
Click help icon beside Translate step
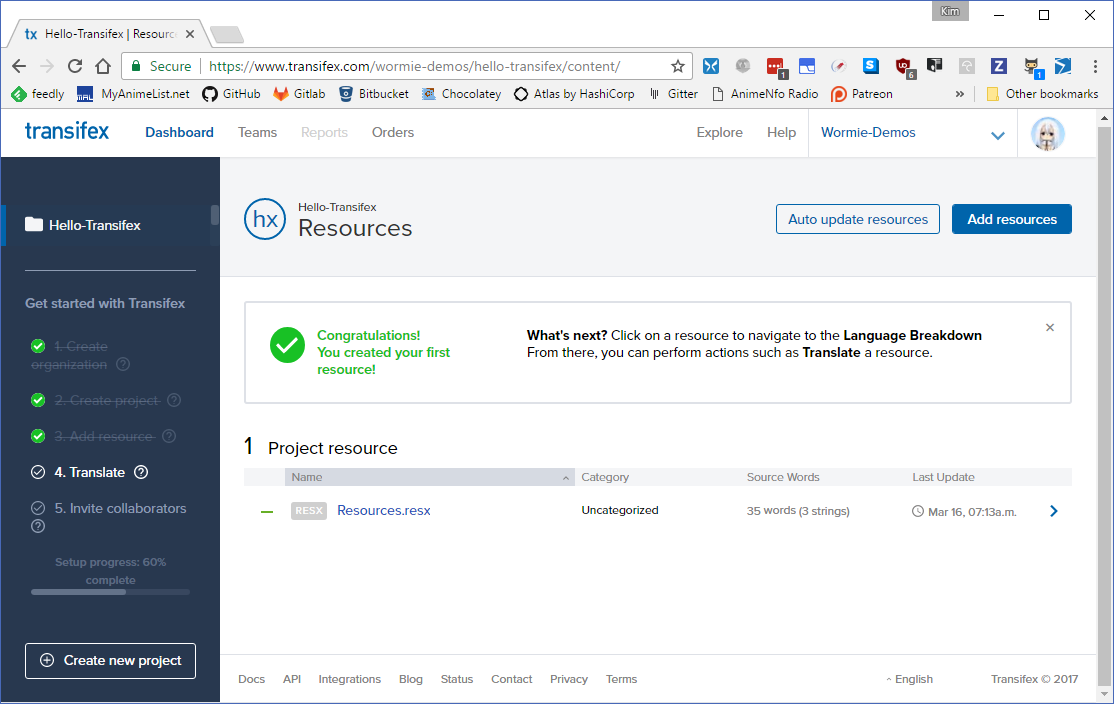(141, 472)
